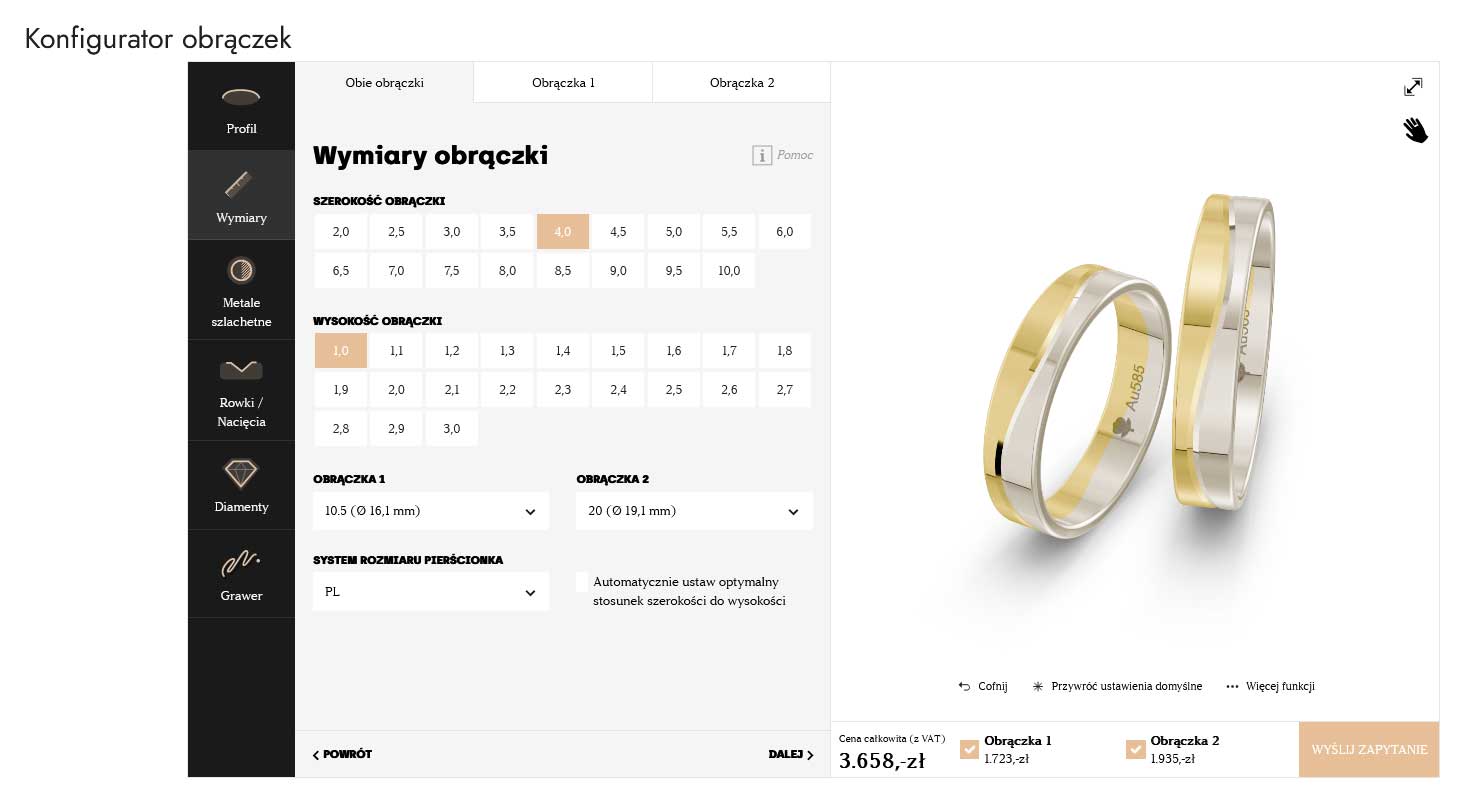Switch to the Obrączka 1 tab
The height and width of the screenshot is (808, 1484).
point(563,83)
